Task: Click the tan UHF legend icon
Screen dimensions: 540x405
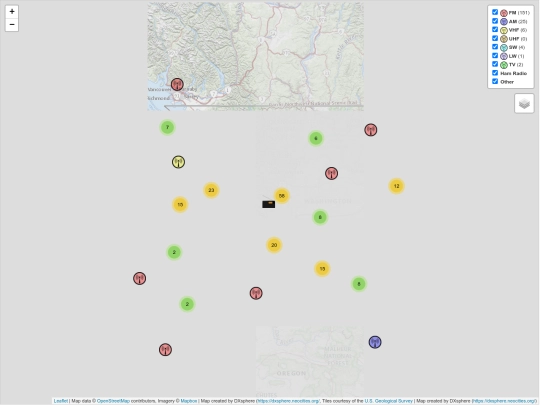Action: click(x=504, y=39)
